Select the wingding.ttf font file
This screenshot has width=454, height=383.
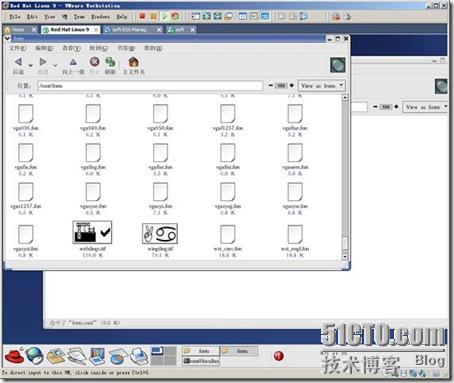pos(160,233)
